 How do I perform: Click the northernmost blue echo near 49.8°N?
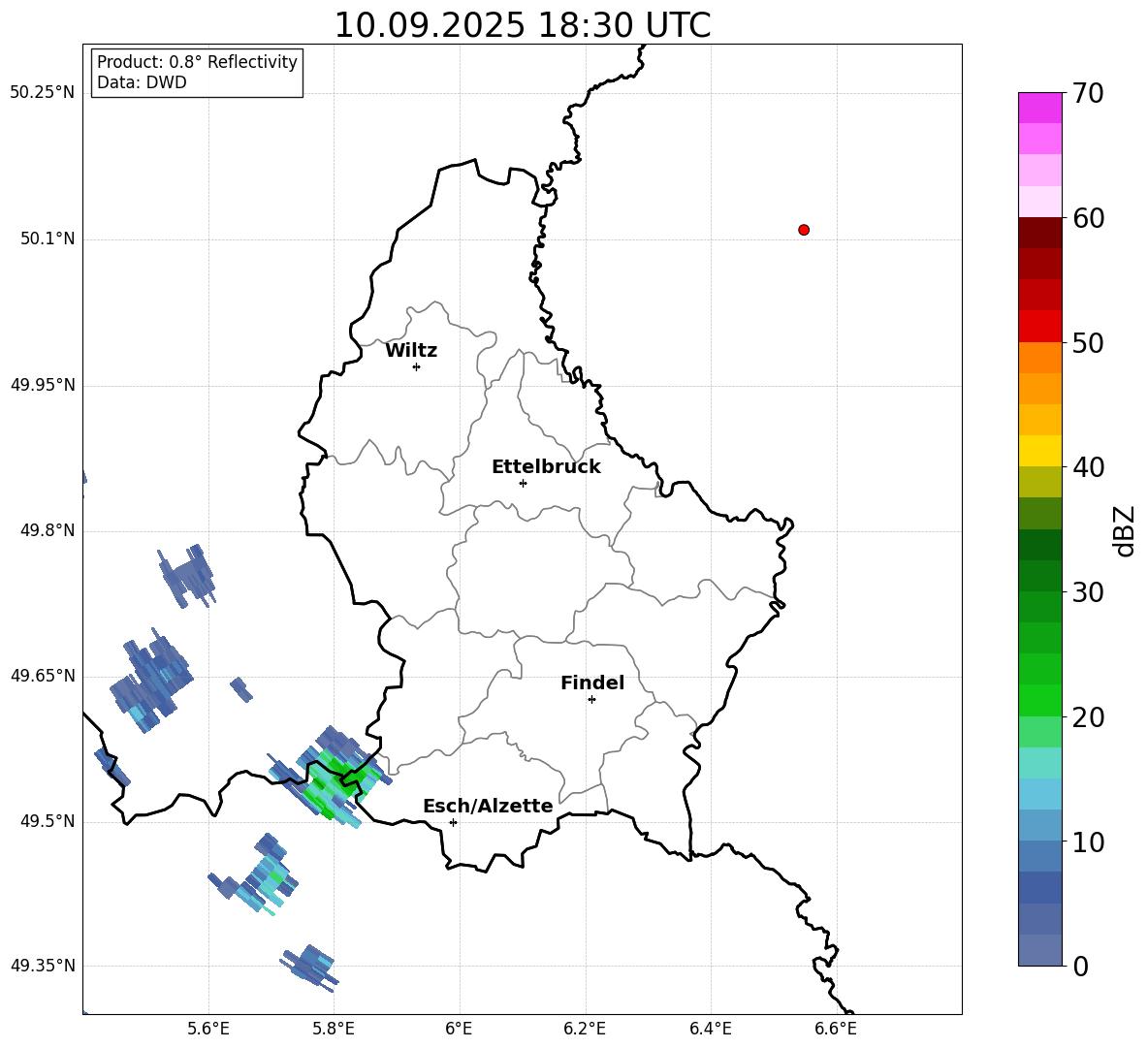coord(187,577)
